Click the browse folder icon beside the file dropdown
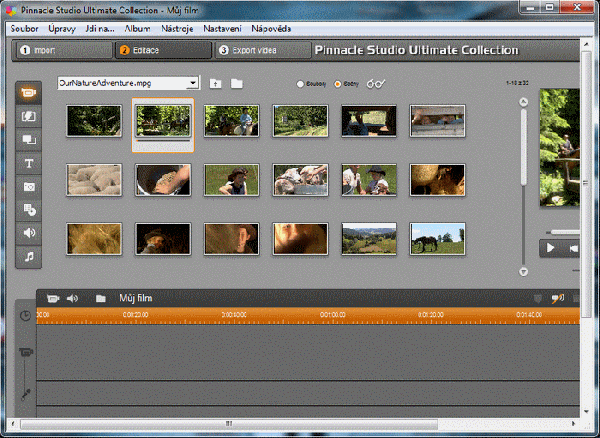Screen dimensions: 600x438 click(x=236, y=83)
